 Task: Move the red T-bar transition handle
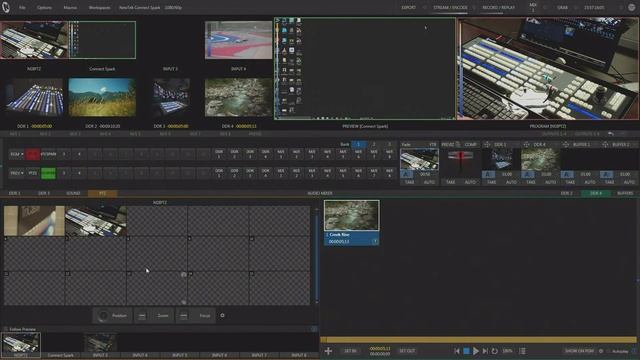pyautogui.click(x=460, y=156)
